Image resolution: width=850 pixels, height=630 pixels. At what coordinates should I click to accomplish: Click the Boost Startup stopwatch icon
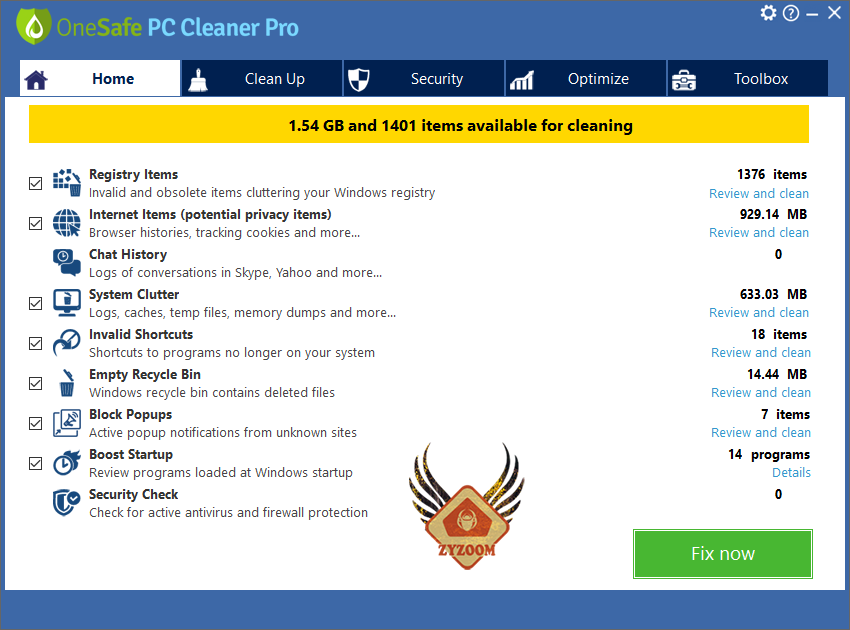click(x=67, y=463)
